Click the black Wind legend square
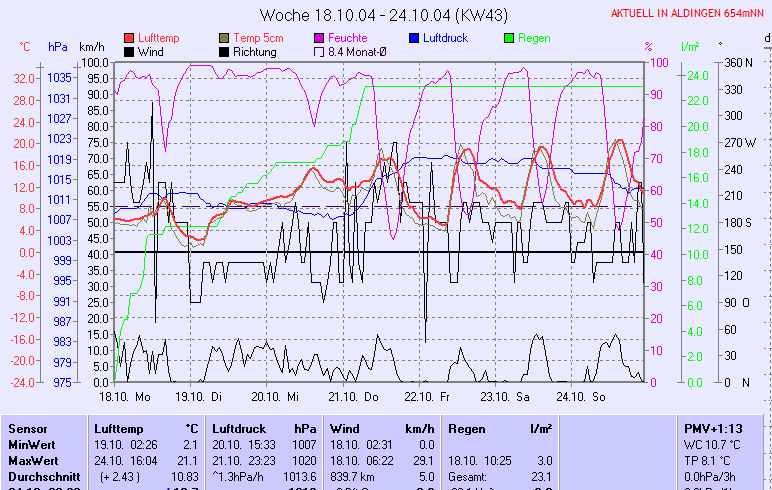This screenshot has width=772, height=490. 129,51
